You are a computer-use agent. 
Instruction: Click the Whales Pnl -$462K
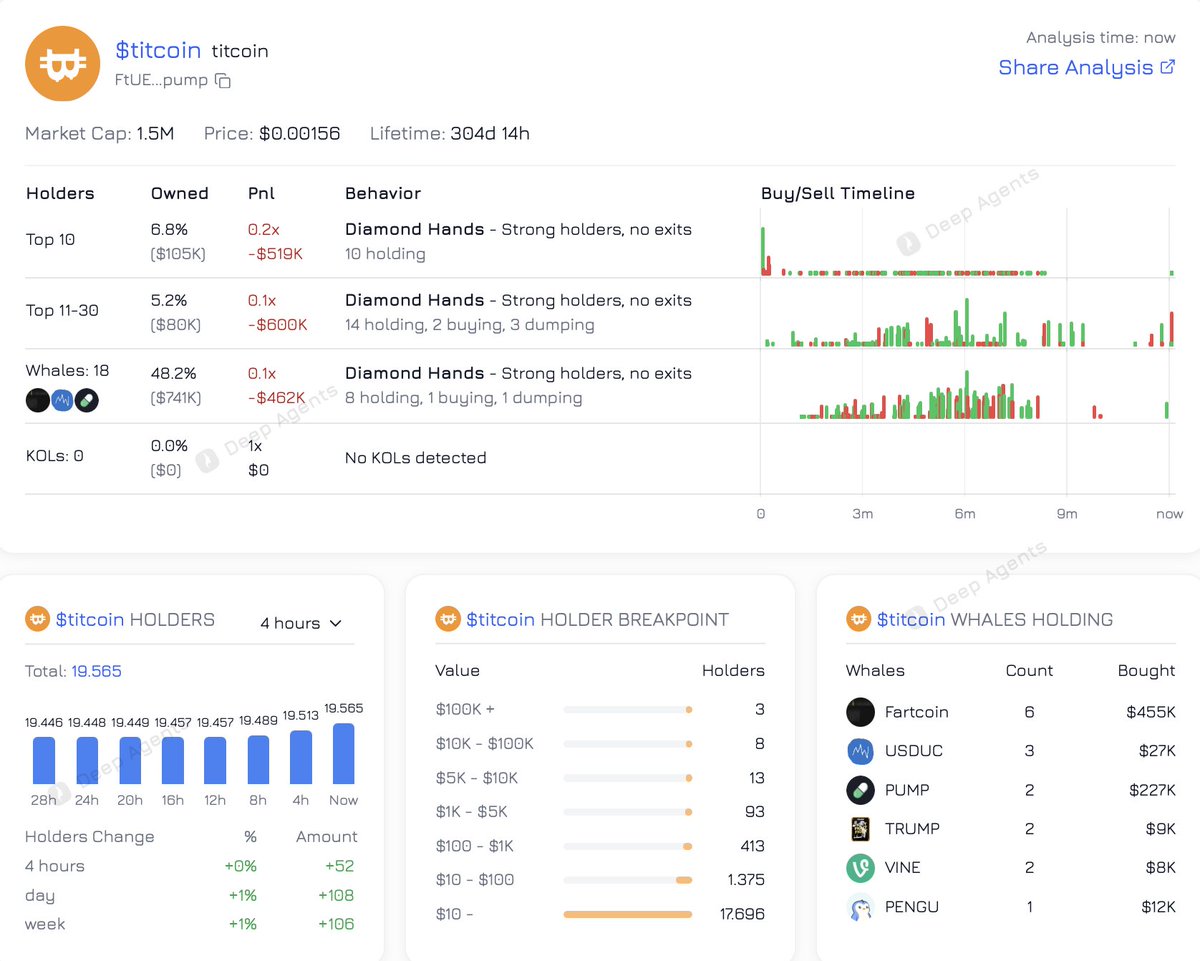click(276, 398)
